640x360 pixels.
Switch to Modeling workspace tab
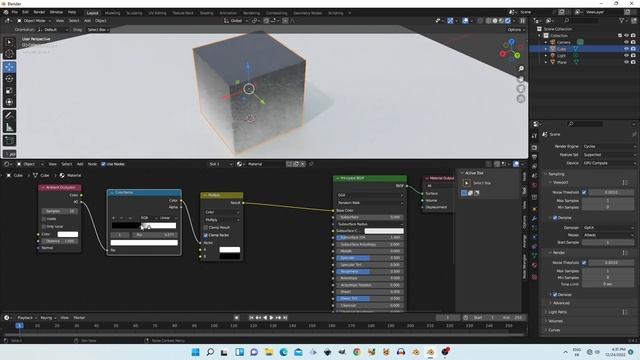coord(112,13)
